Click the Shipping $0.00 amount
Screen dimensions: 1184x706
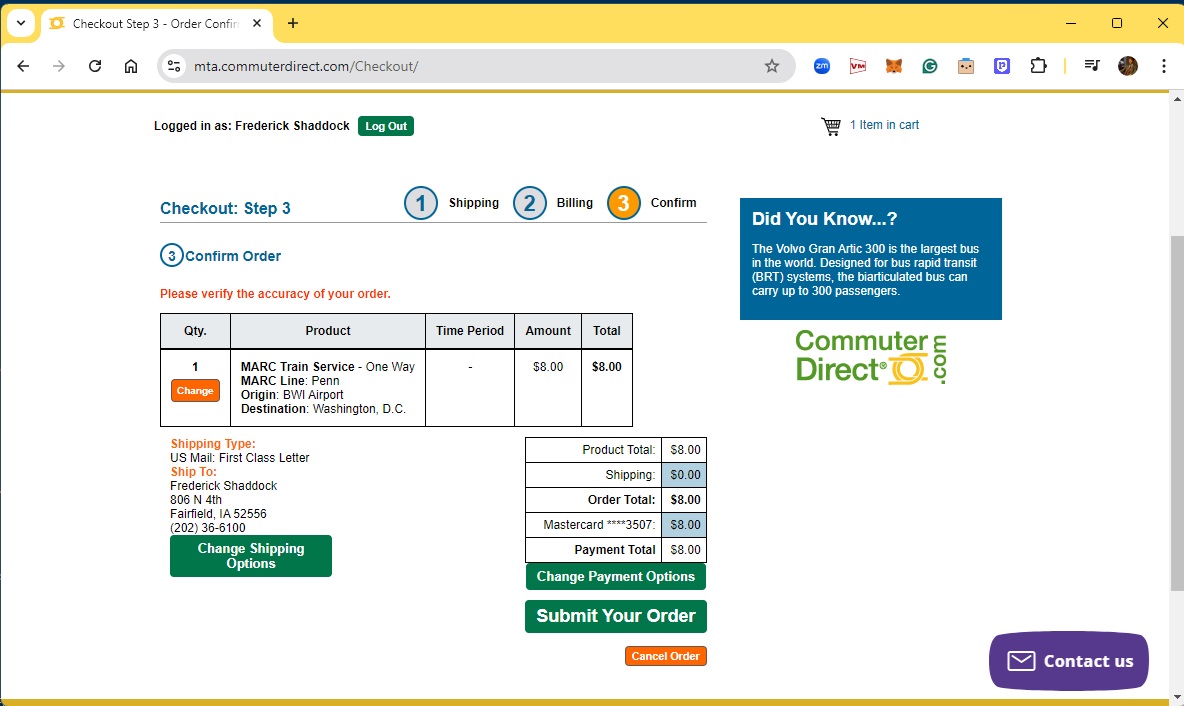pyautogui.click(x=685, y=475)
